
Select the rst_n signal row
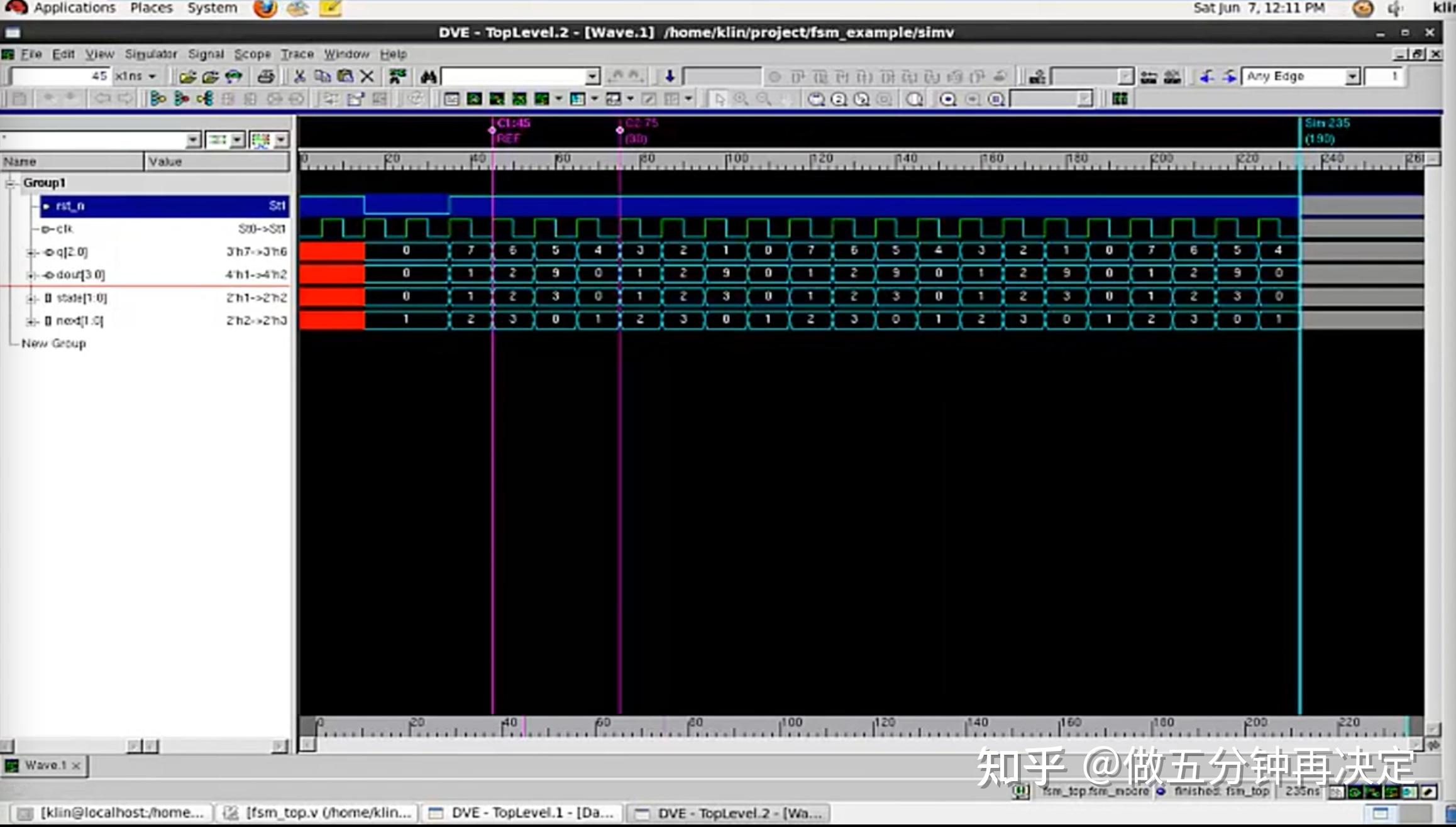pos(69,205)
